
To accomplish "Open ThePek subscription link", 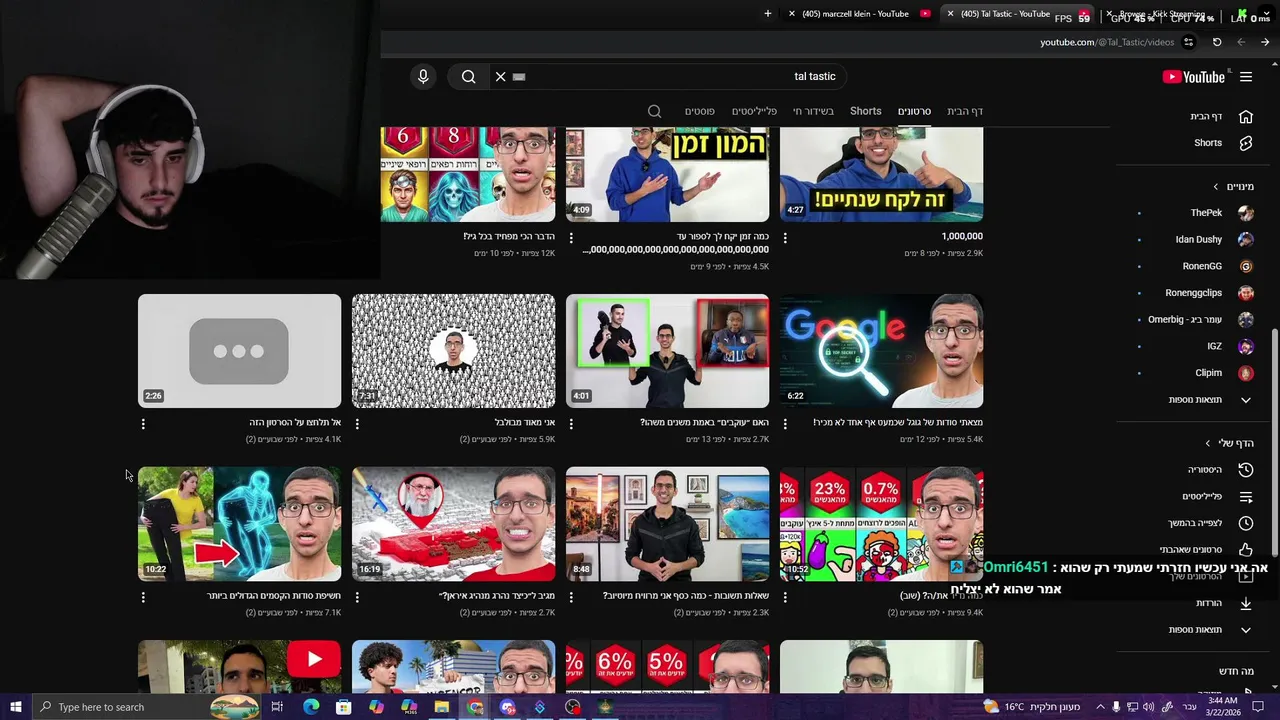I will point(1206,213).
